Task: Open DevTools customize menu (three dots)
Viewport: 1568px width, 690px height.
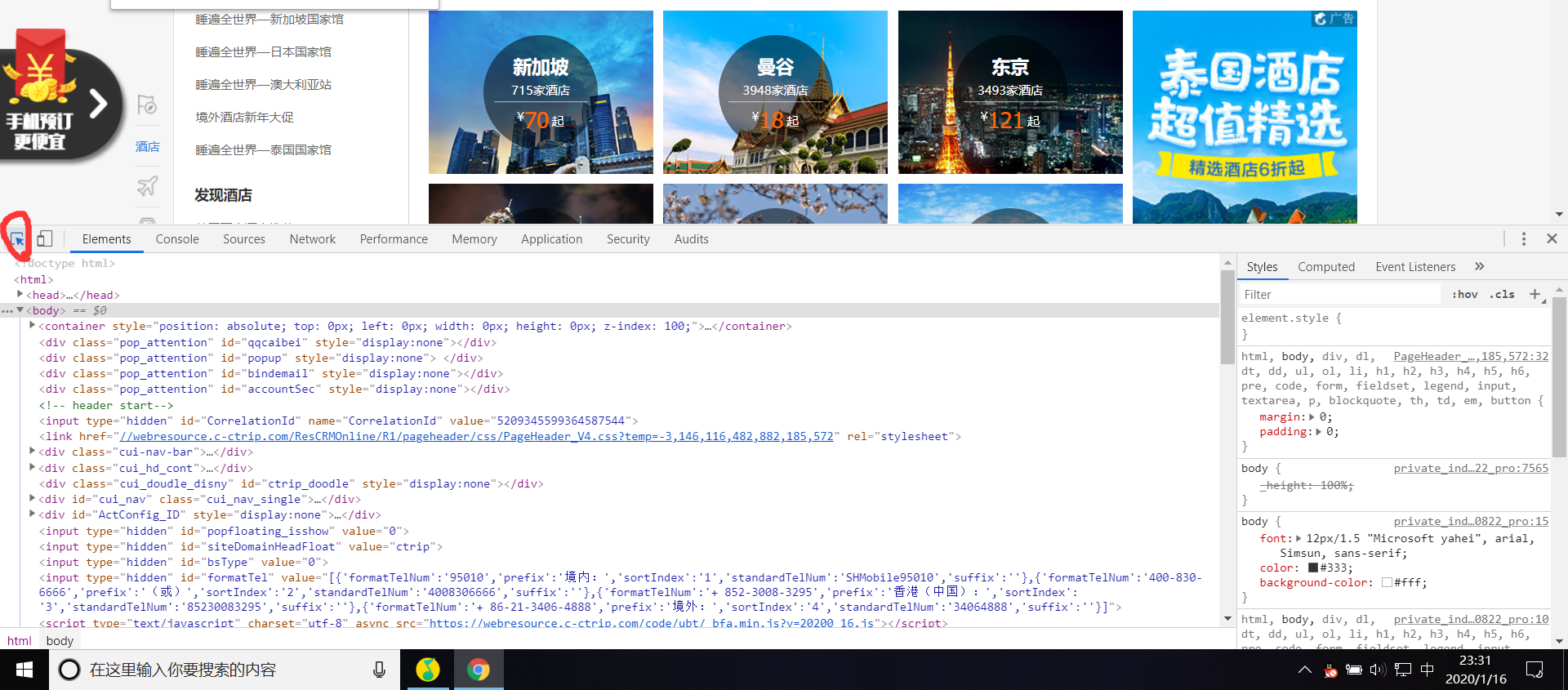Action: point(1524,239)
